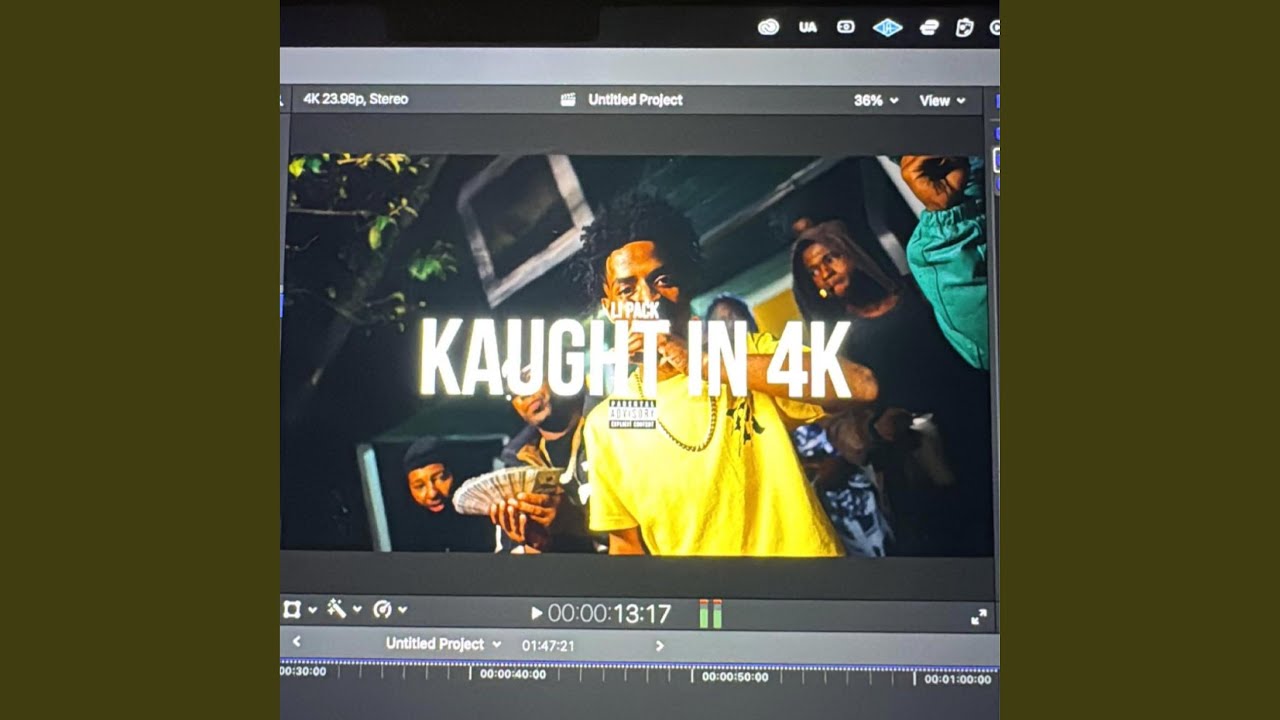Screen dimensions: 1280x720
Task: Click the magic wand enhancements icon
Action: [x=336, y=608]
